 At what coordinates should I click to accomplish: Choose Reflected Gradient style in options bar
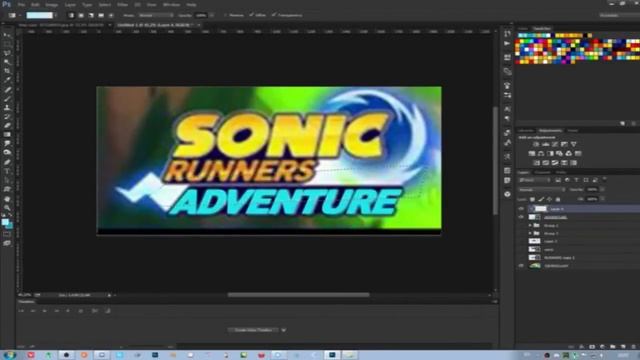[101, 16]
